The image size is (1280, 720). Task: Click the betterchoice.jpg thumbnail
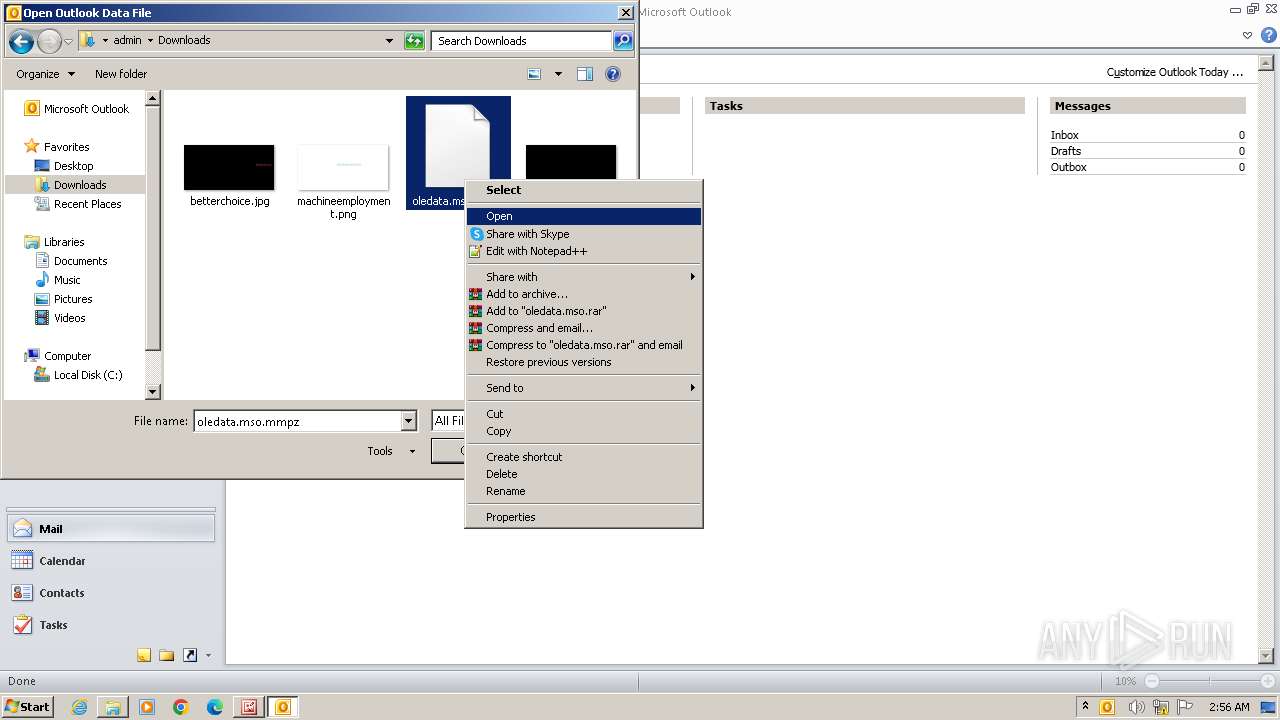pos(229,167)
